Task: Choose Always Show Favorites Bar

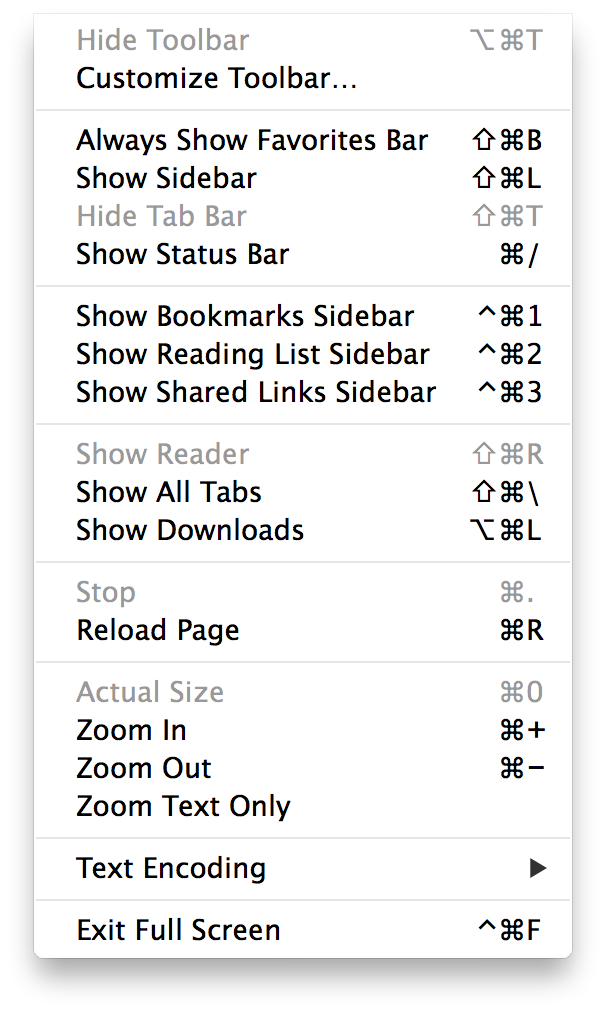Action: point(252,140)
